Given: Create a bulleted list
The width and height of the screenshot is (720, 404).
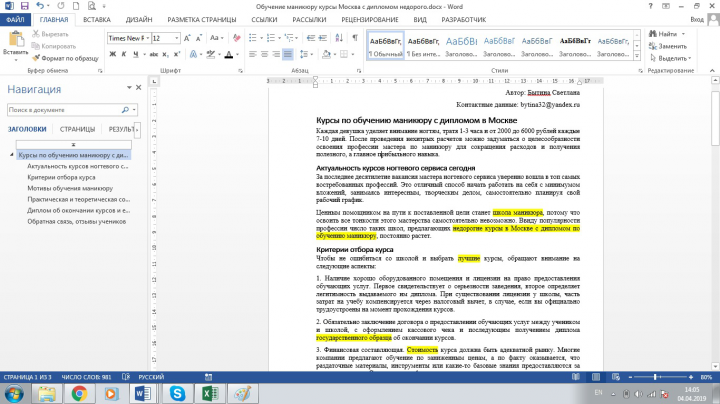Looking at the screenshot, I should (x=253, y=38).
